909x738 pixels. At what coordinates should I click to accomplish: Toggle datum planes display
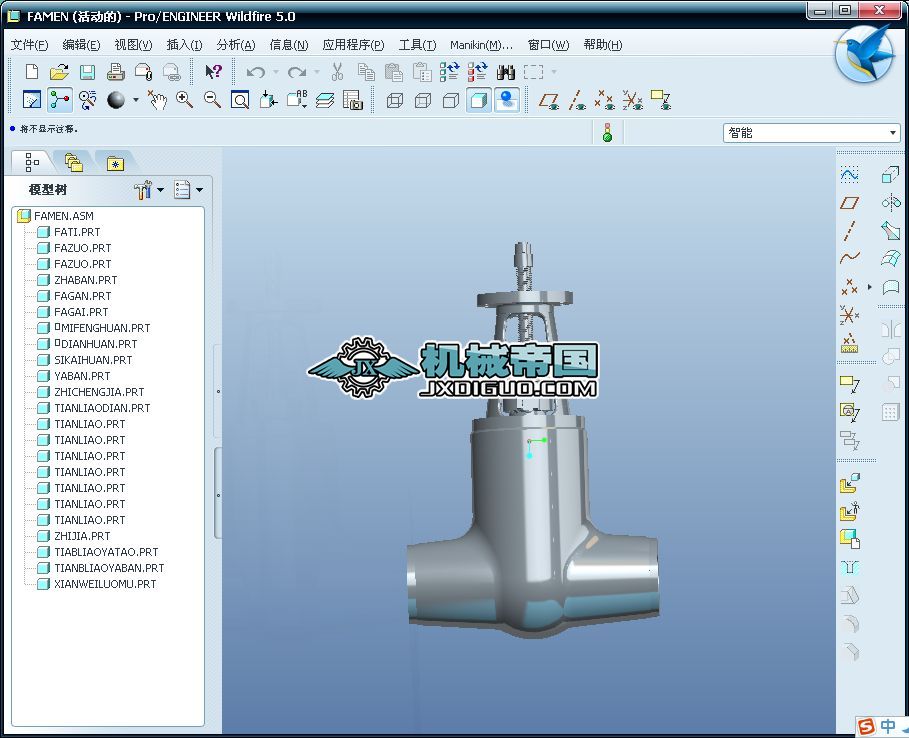[548, 100]
